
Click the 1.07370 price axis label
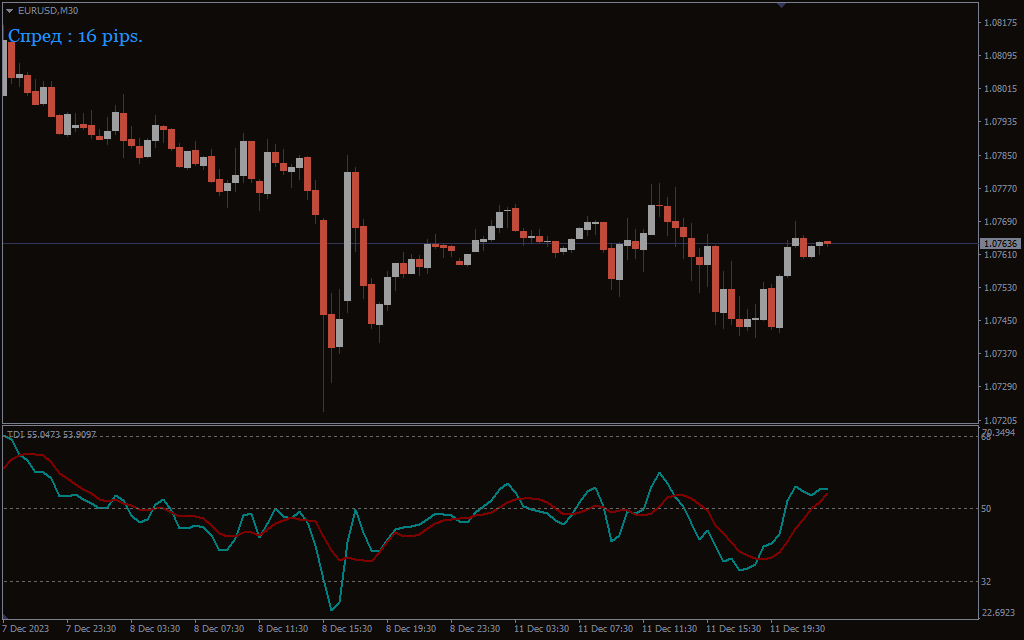point(1000,354)
